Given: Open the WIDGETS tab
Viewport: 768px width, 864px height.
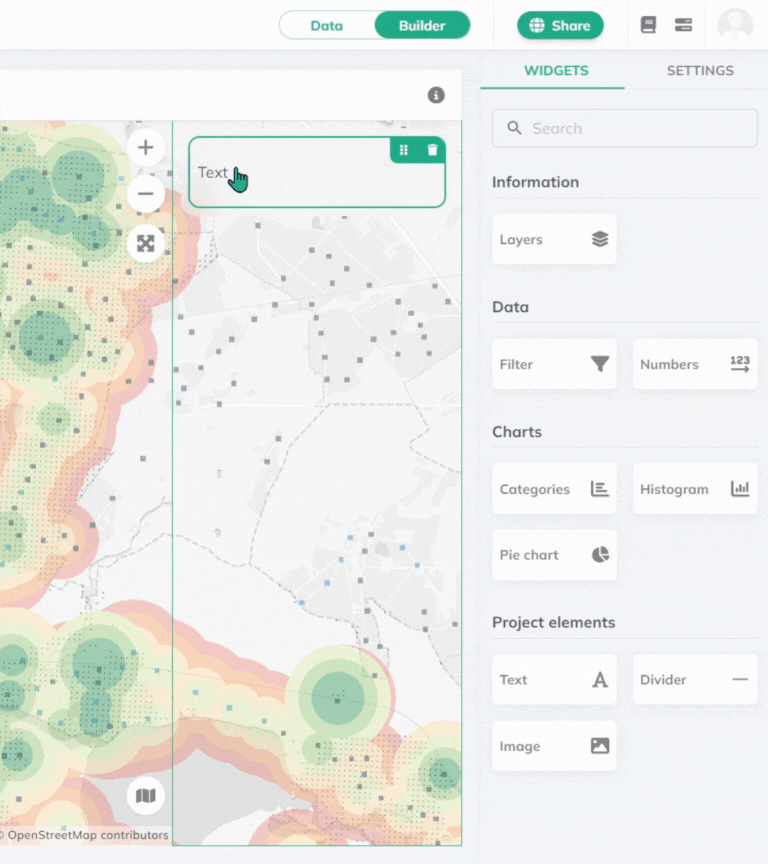Looking at the screenshot, I should [556, 71].
